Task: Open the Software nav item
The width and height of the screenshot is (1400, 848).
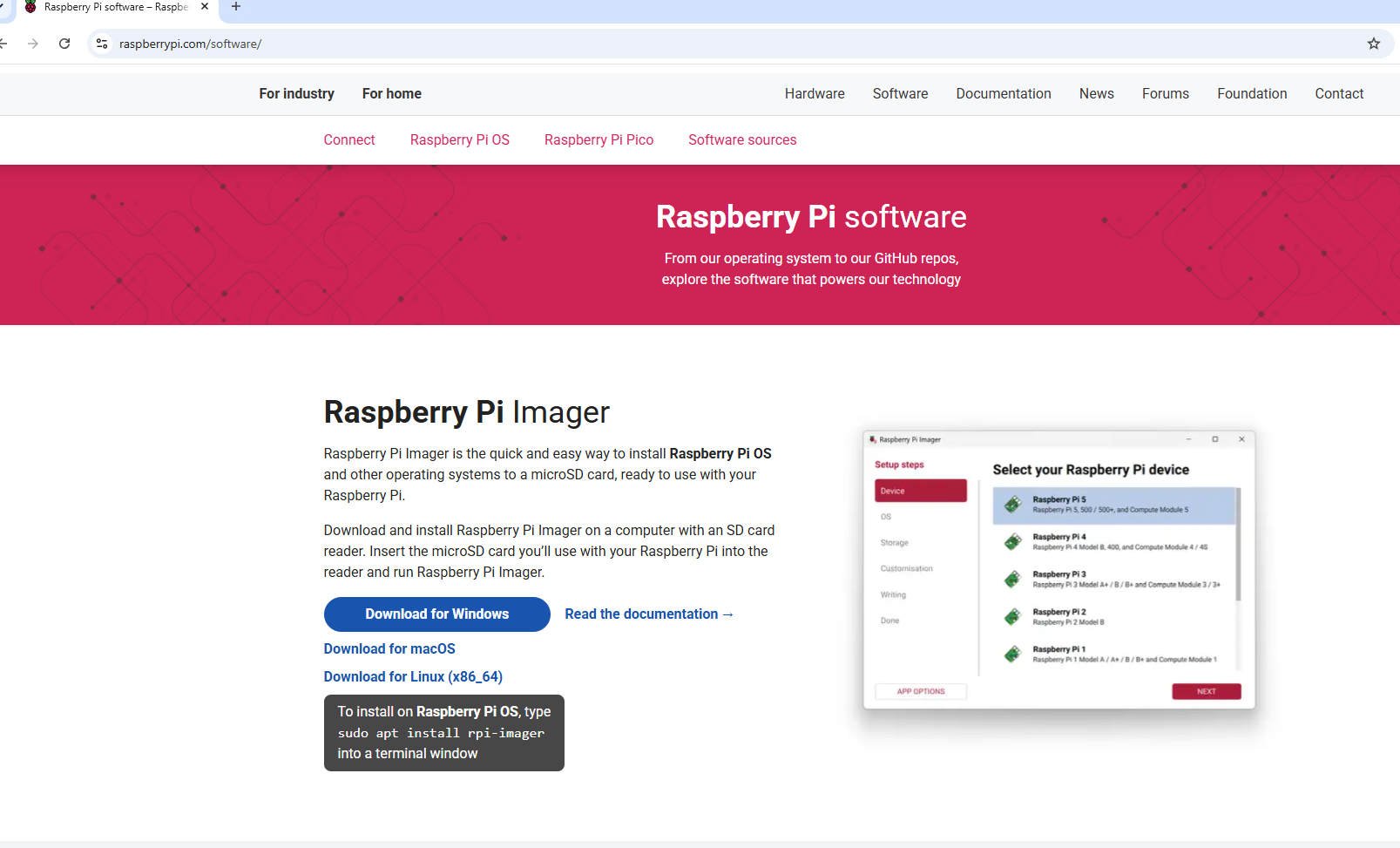Action: 900,93
